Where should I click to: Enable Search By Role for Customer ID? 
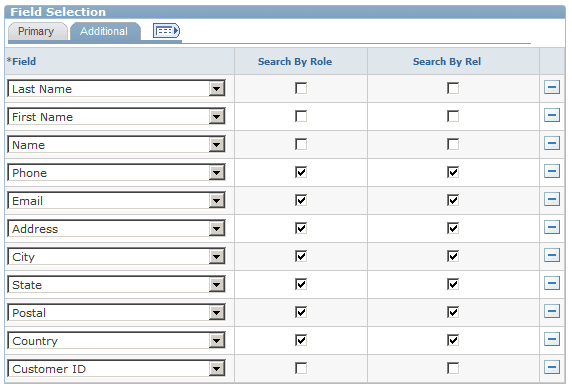click(301, 368)
